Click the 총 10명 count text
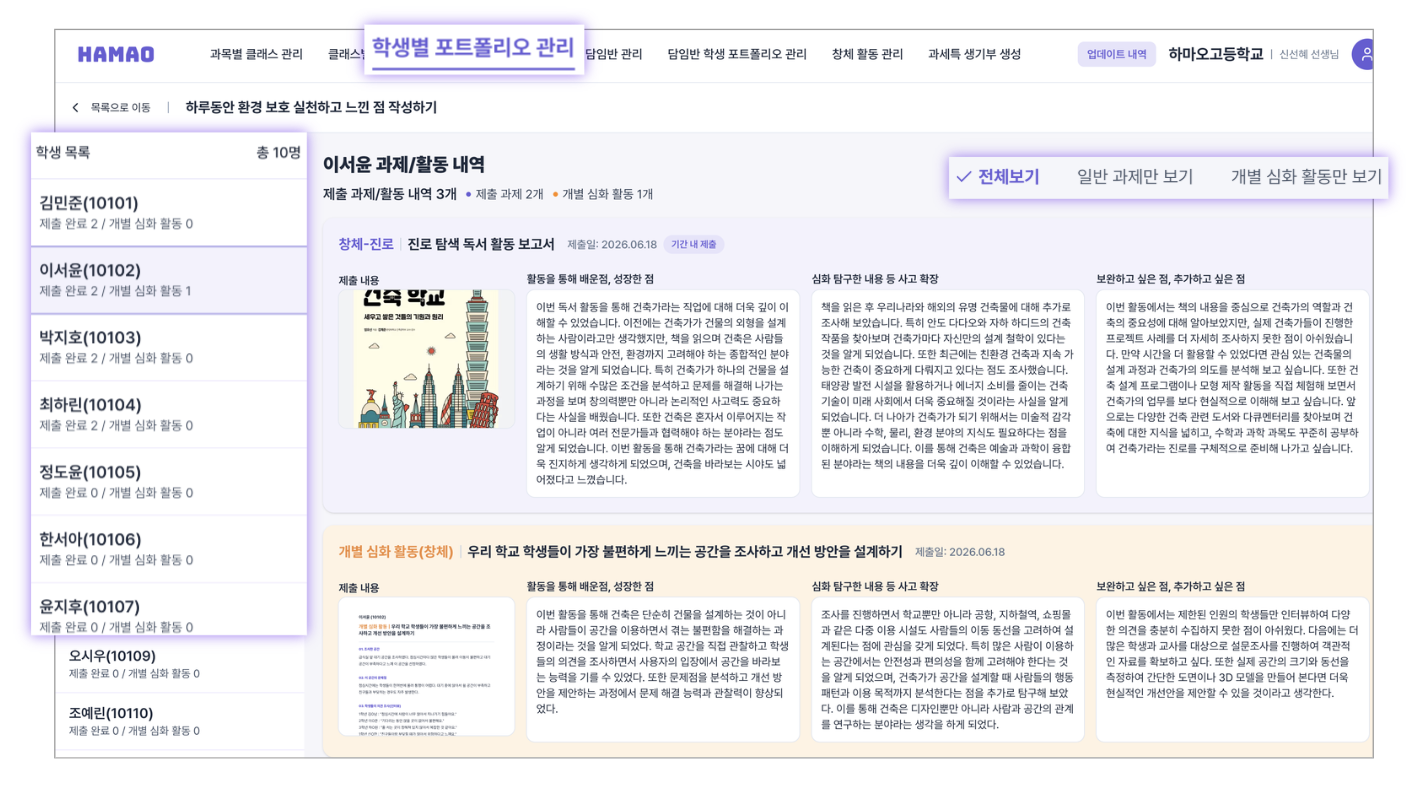The width and height of the screenshot is (1408, 788). [278, 152]
